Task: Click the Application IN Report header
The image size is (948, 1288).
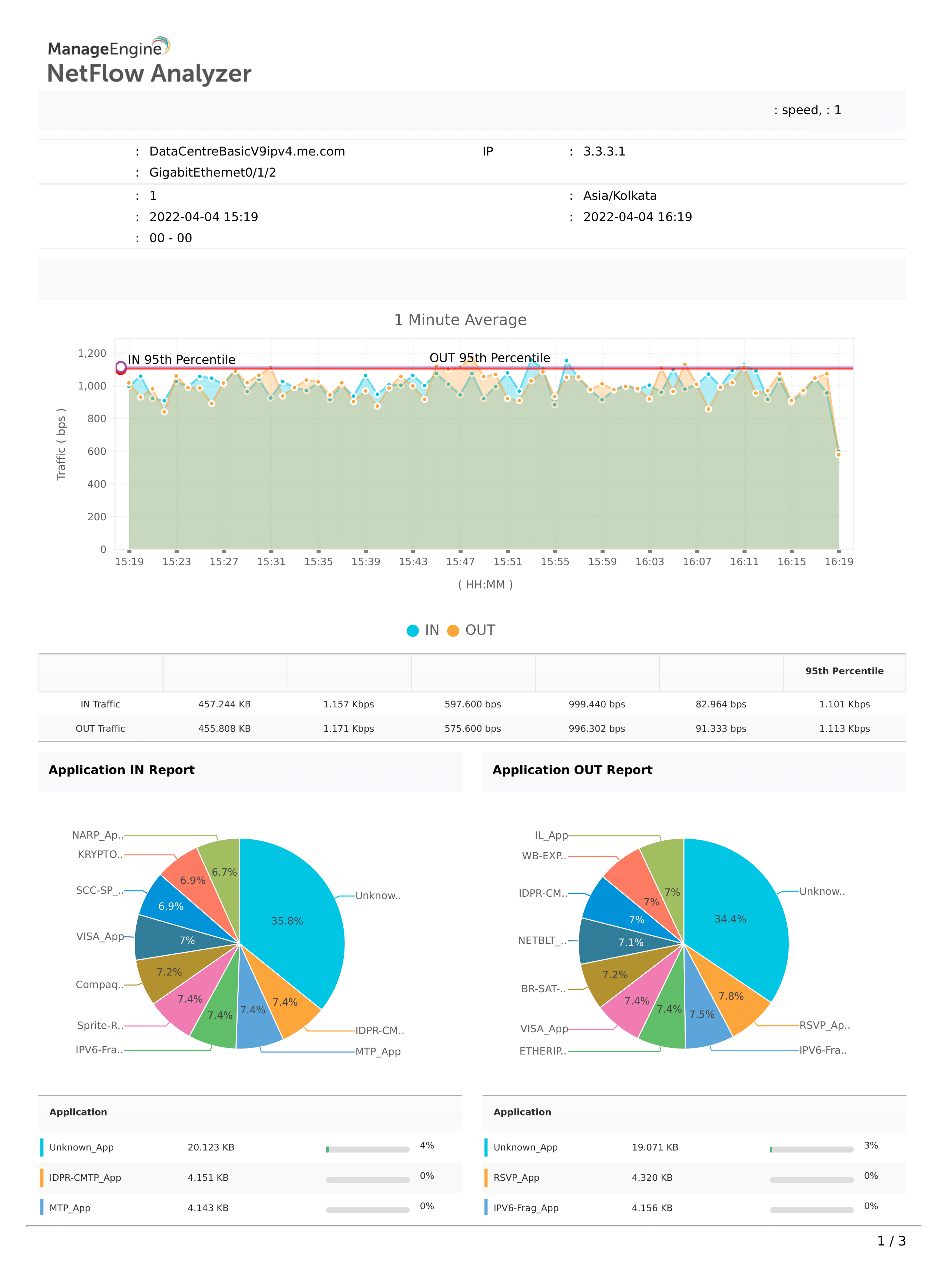Action: coord(122,770)
